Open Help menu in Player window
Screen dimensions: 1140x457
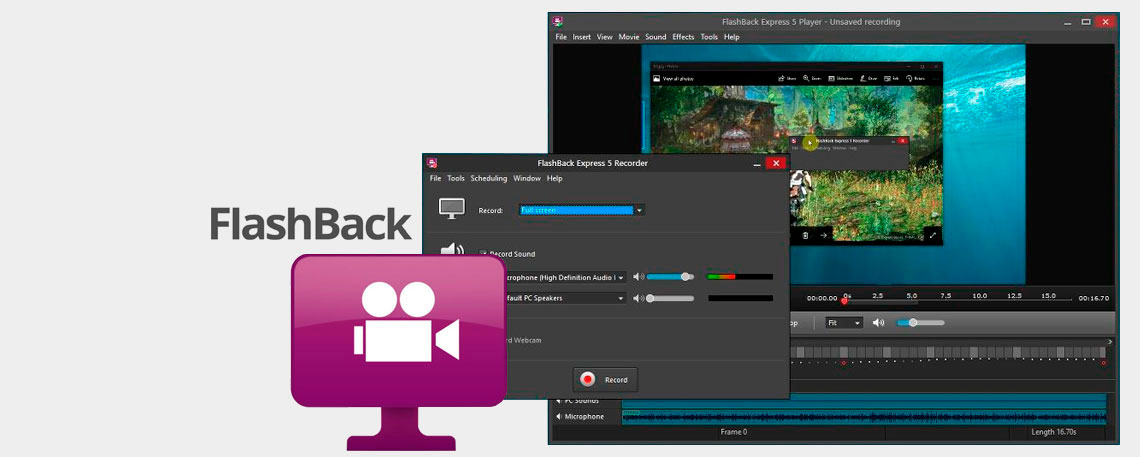(x=731, y=37)
